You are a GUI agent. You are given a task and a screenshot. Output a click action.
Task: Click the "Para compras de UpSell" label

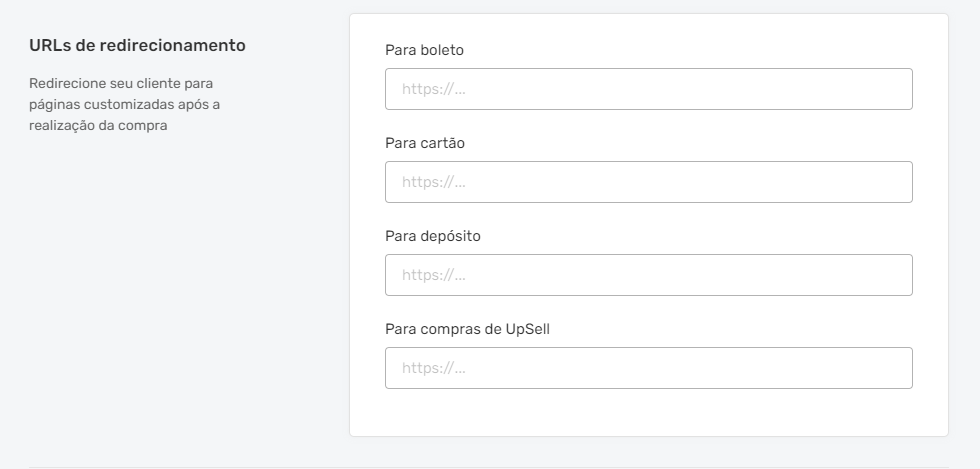click(468, 329)
